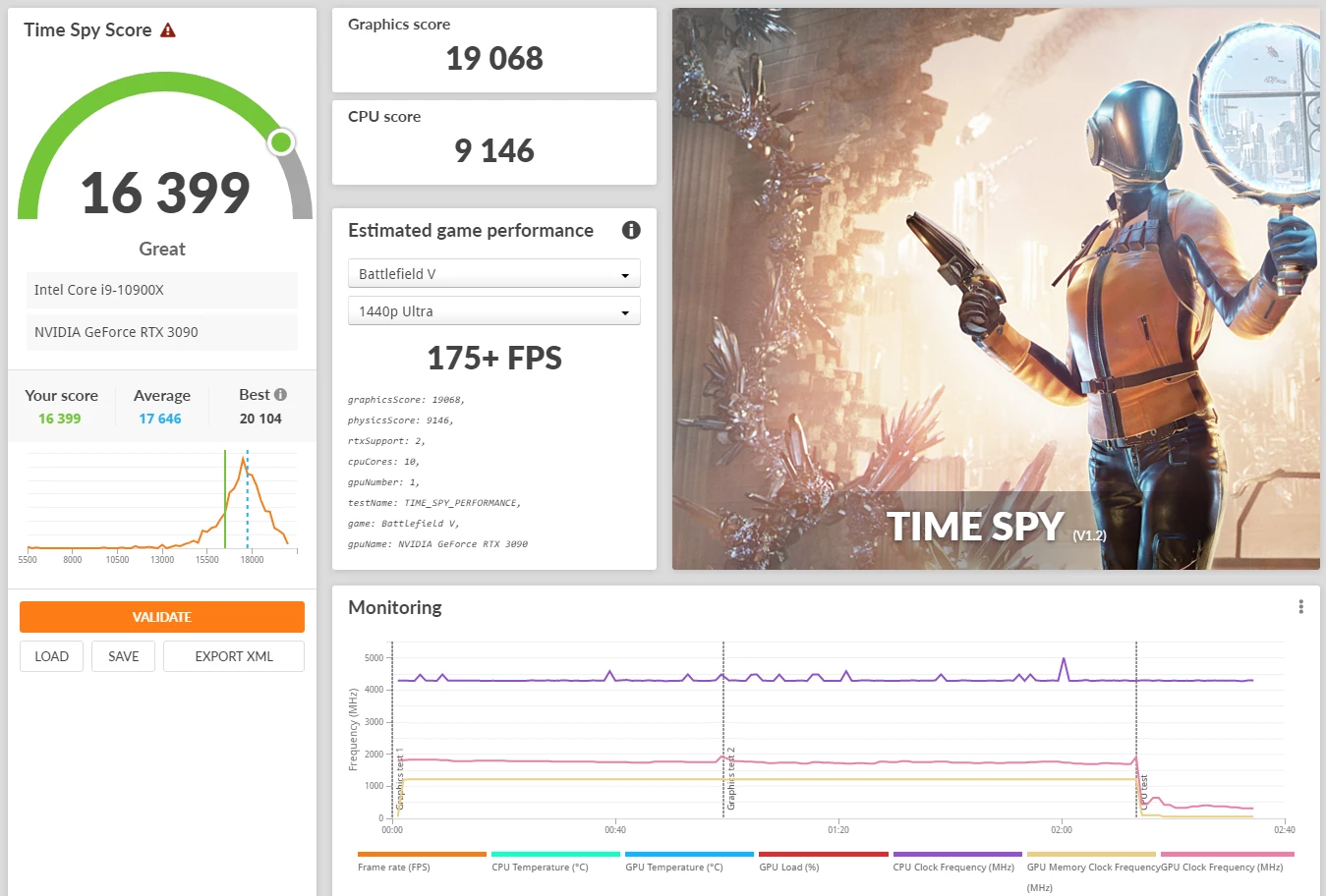
Task: Click the SAVE button
Action: (124, 656)
